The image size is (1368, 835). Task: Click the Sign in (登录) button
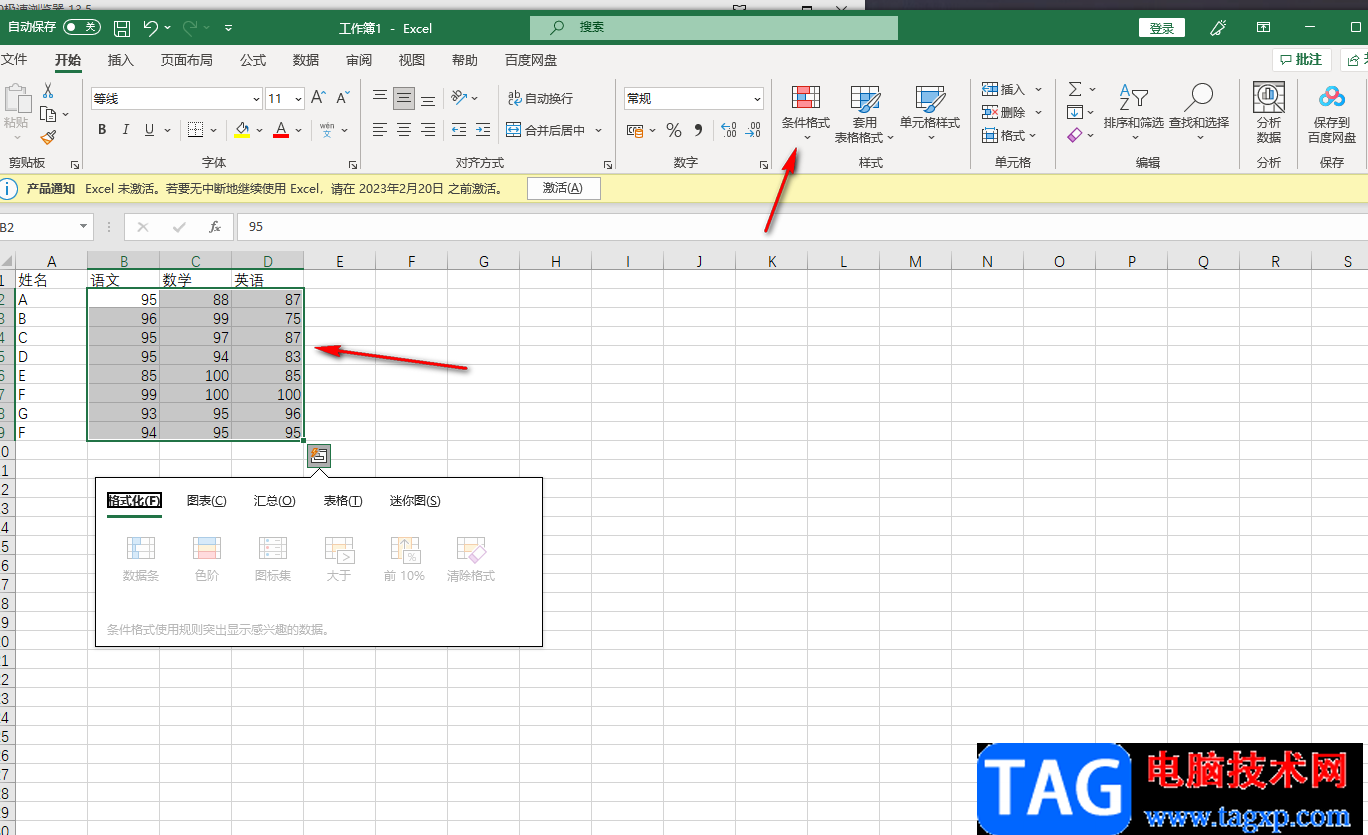click(x=1162, y=28)
